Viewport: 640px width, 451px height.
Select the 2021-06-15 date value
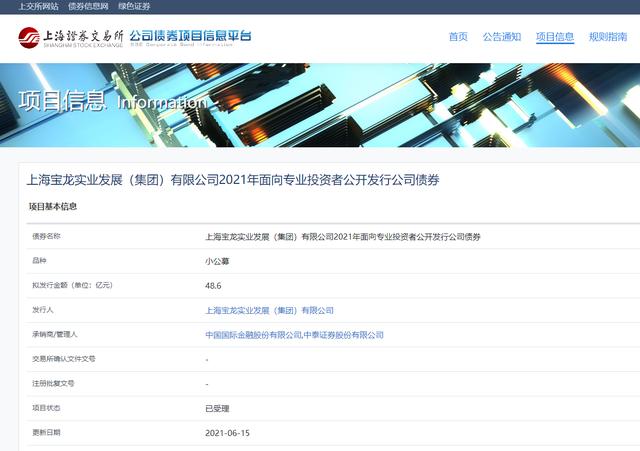click(x=227, y=433)
